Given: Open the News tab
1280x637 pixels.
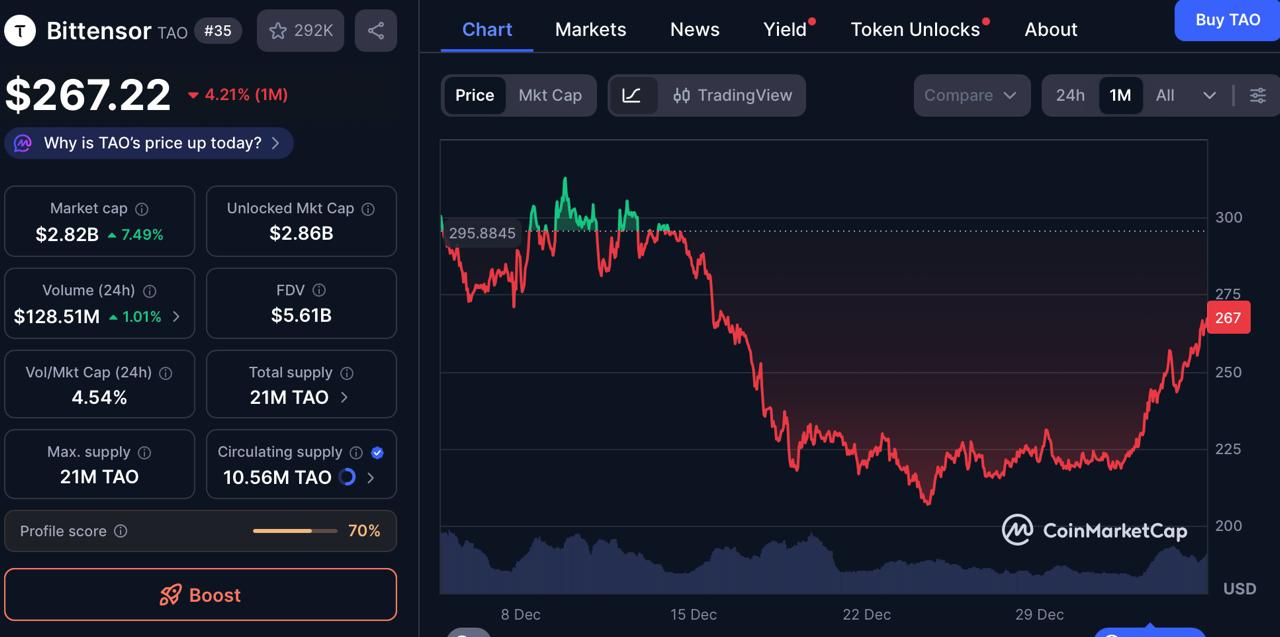Looking at the screenshot, I should [694, 29].
